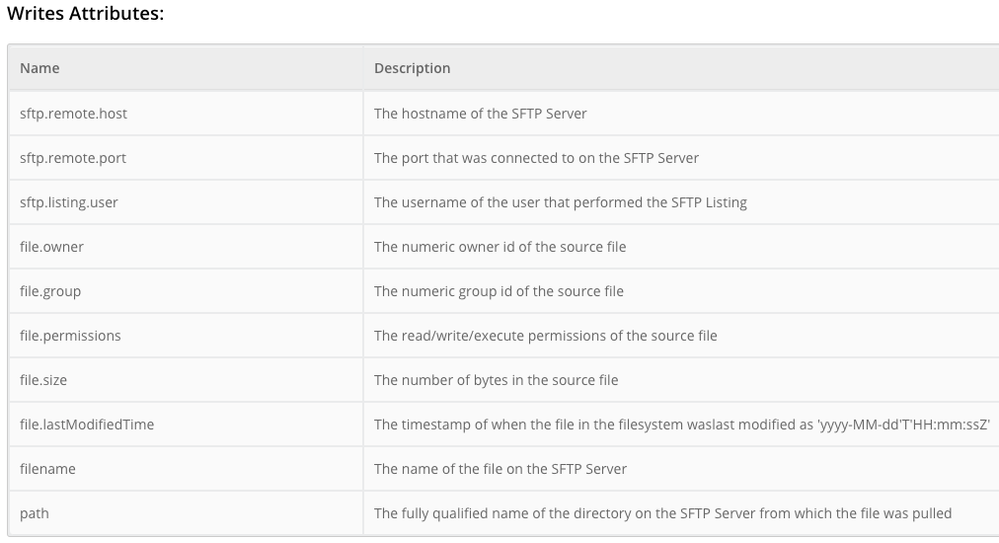Select the file.group attribute cell
999x543 pixels.
pyautogui.click(x=50, y=291)
